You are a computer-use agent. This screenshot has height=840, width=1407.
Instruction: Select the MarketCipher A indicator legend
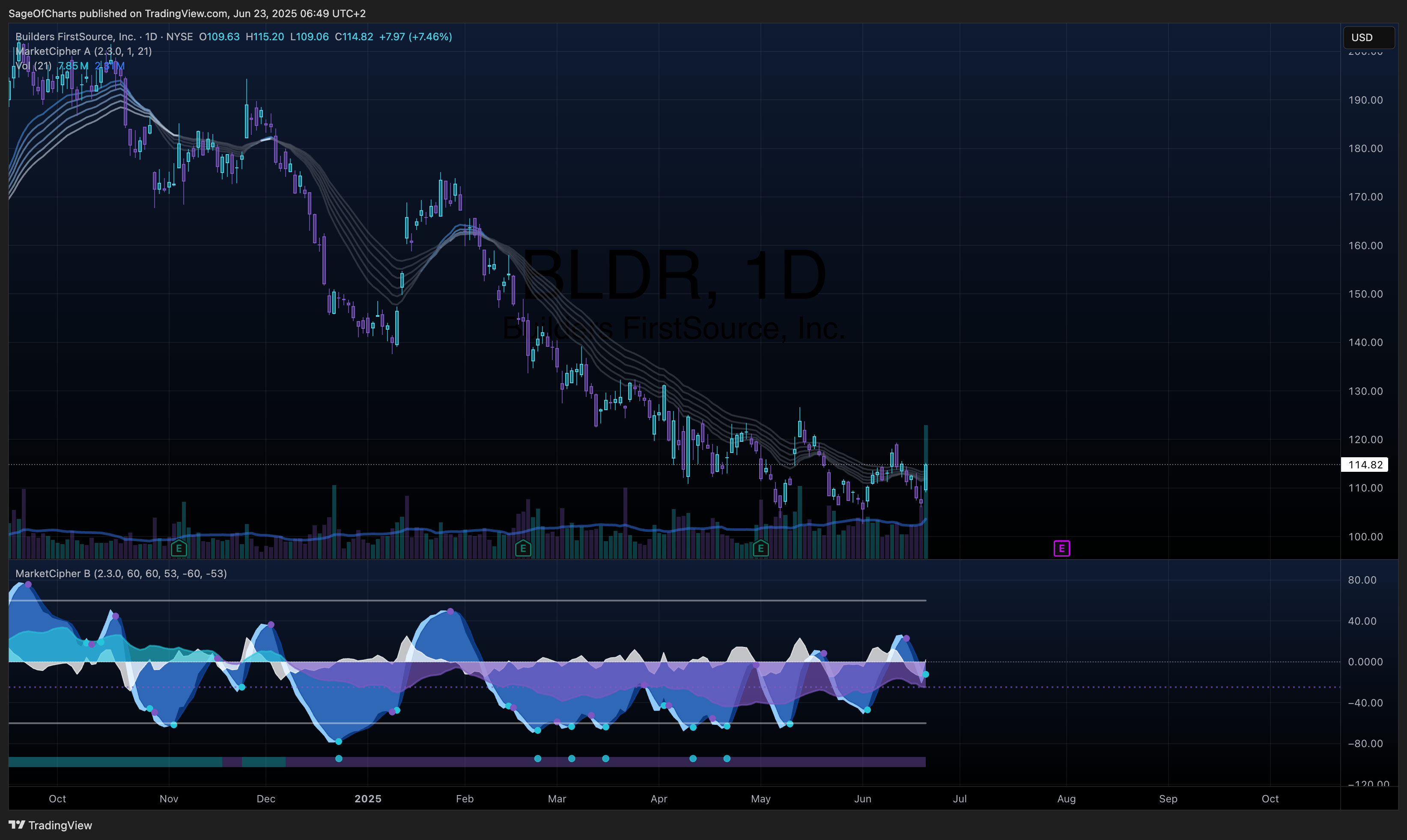[x=83, y=51]
